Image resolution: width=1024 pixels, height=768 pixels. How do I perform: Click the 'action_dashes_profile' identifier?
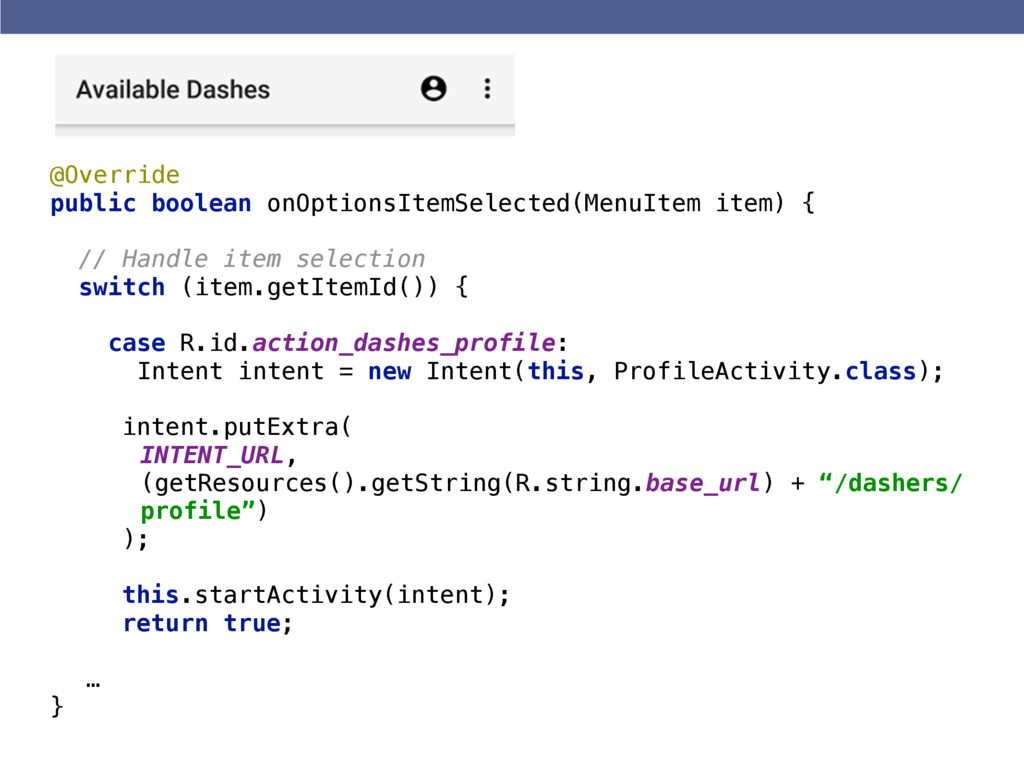404,343
